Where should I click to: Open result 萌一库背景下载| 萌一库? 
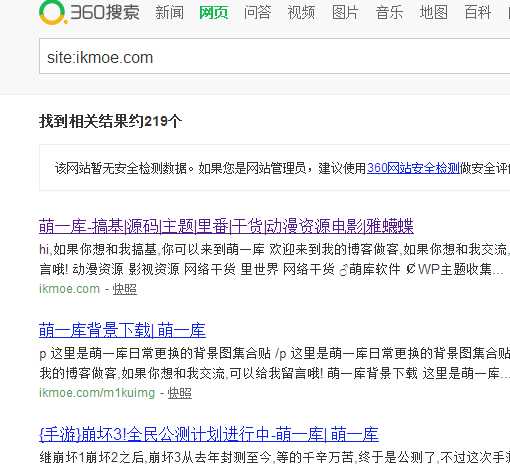[122, 330]
